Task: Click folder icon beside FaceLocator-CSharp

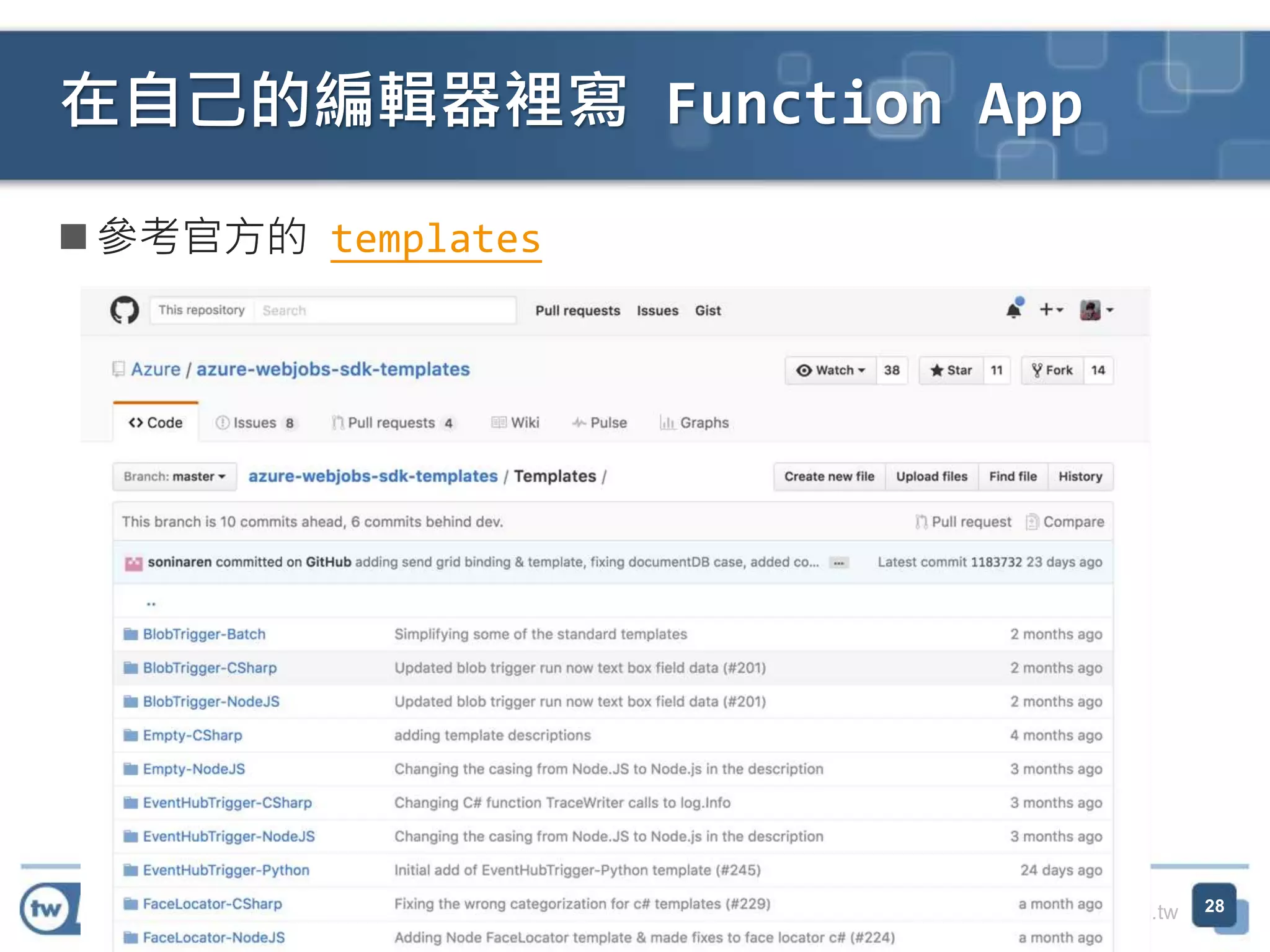Action: (130, 904)
